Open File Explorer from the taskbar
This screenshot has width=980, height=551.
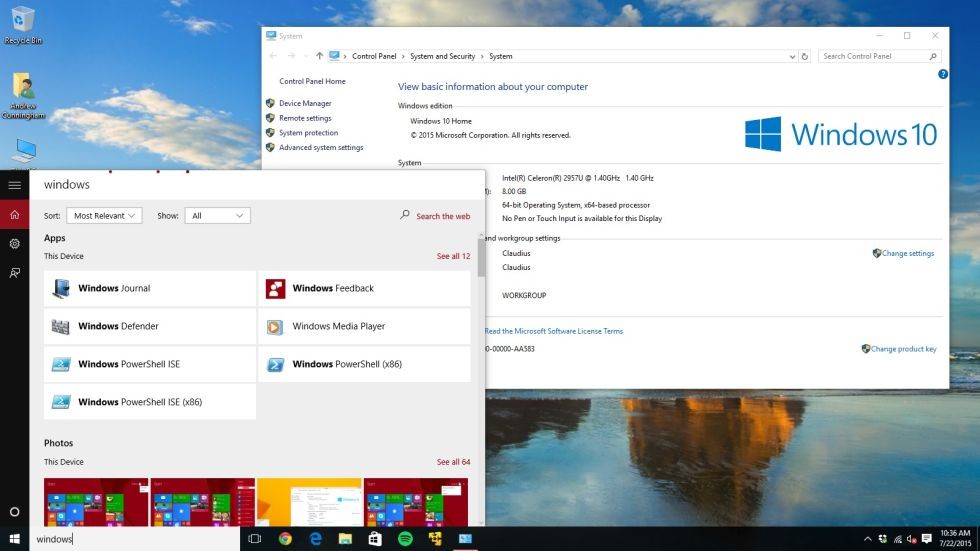(345, 539)
